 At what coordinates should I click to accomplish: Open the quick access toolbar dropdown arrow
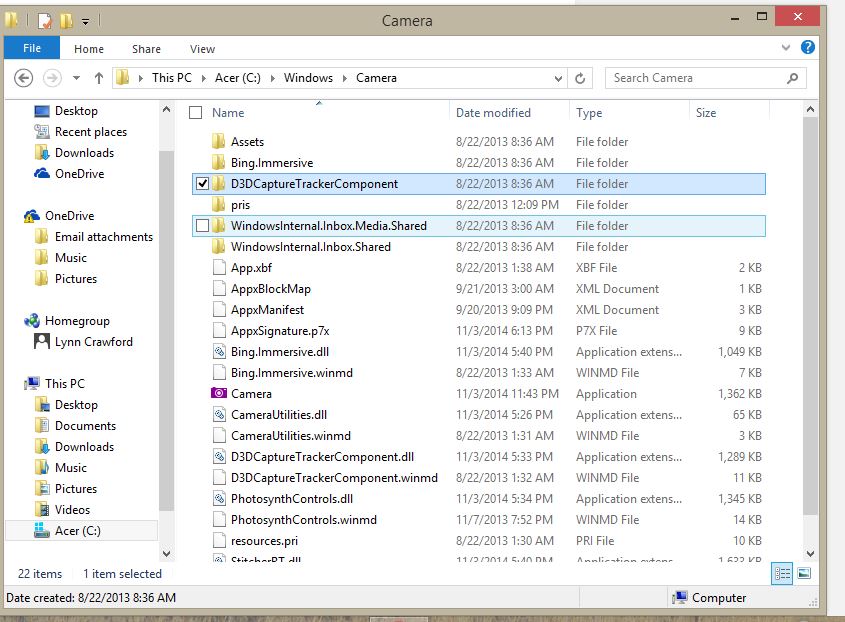pyautogui.click(x=85, y=22)
